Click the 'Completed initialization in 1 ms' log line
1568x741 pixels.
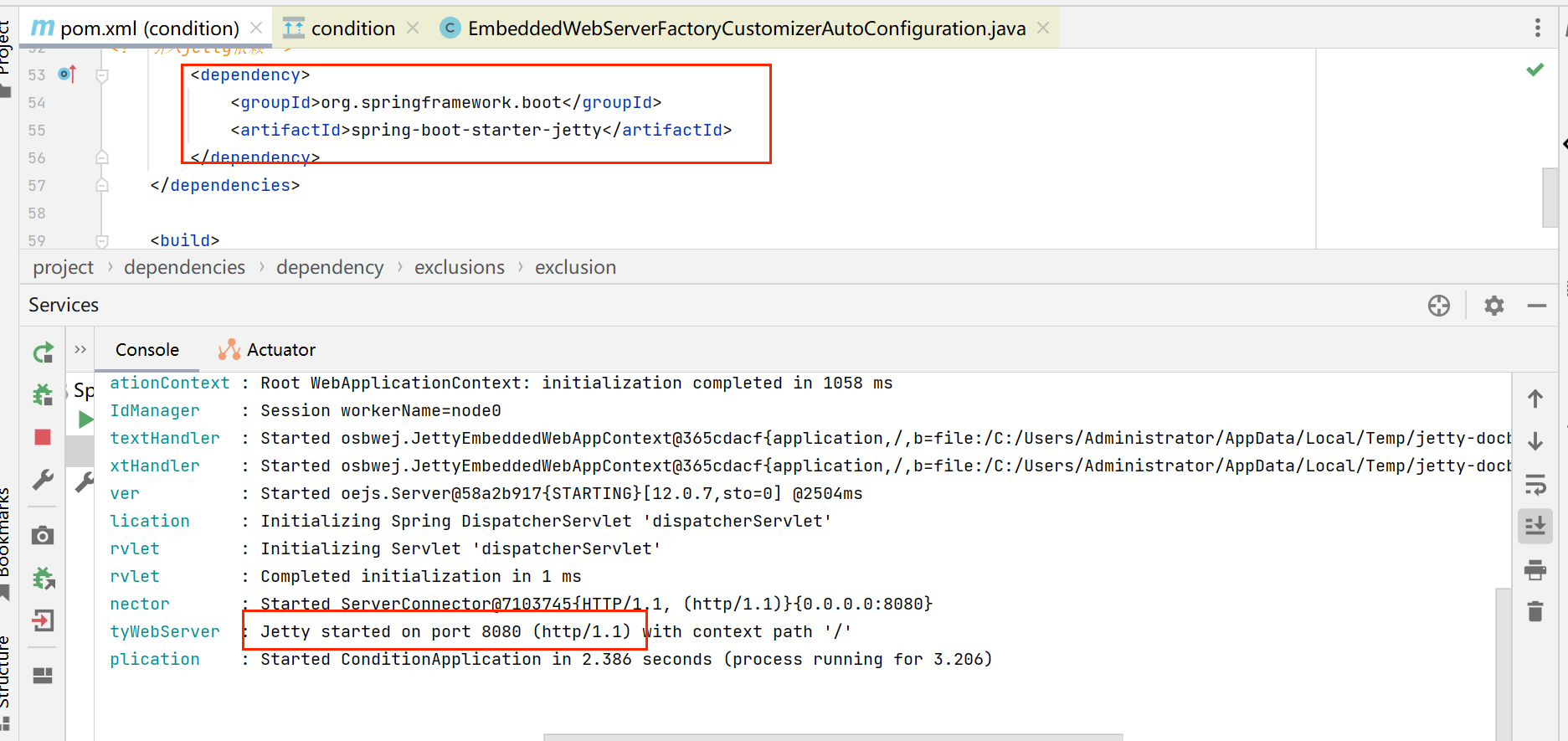tap(421, 576)
